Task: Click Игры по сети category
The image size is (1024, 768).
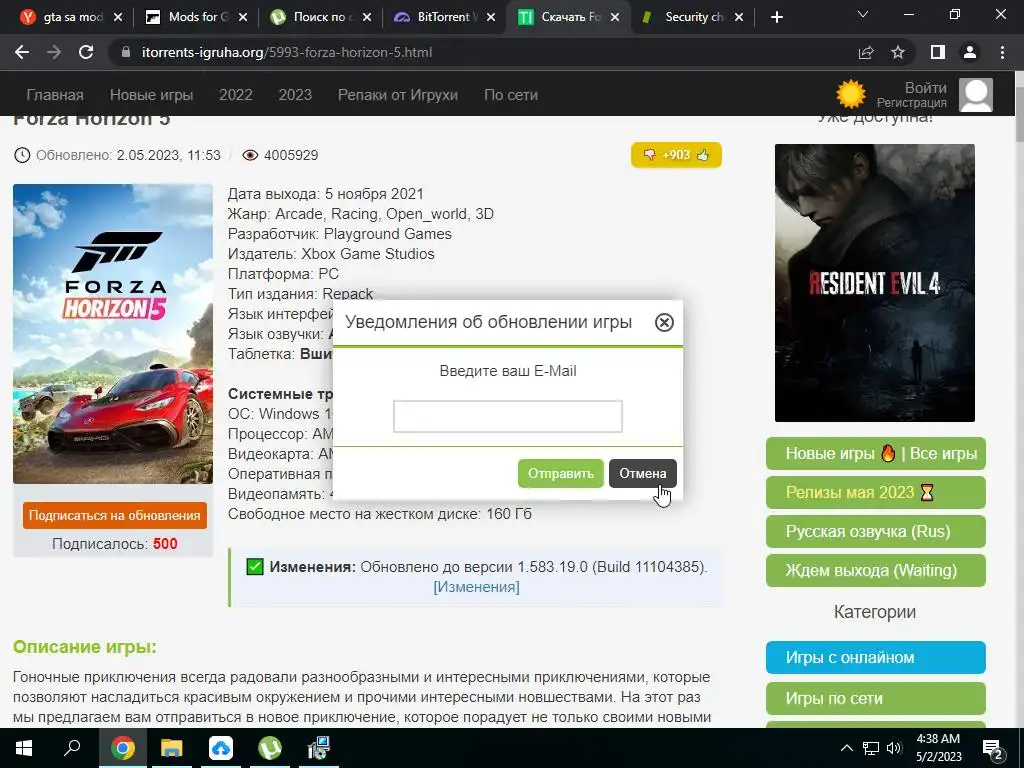Action: click(x=876, y=699)
